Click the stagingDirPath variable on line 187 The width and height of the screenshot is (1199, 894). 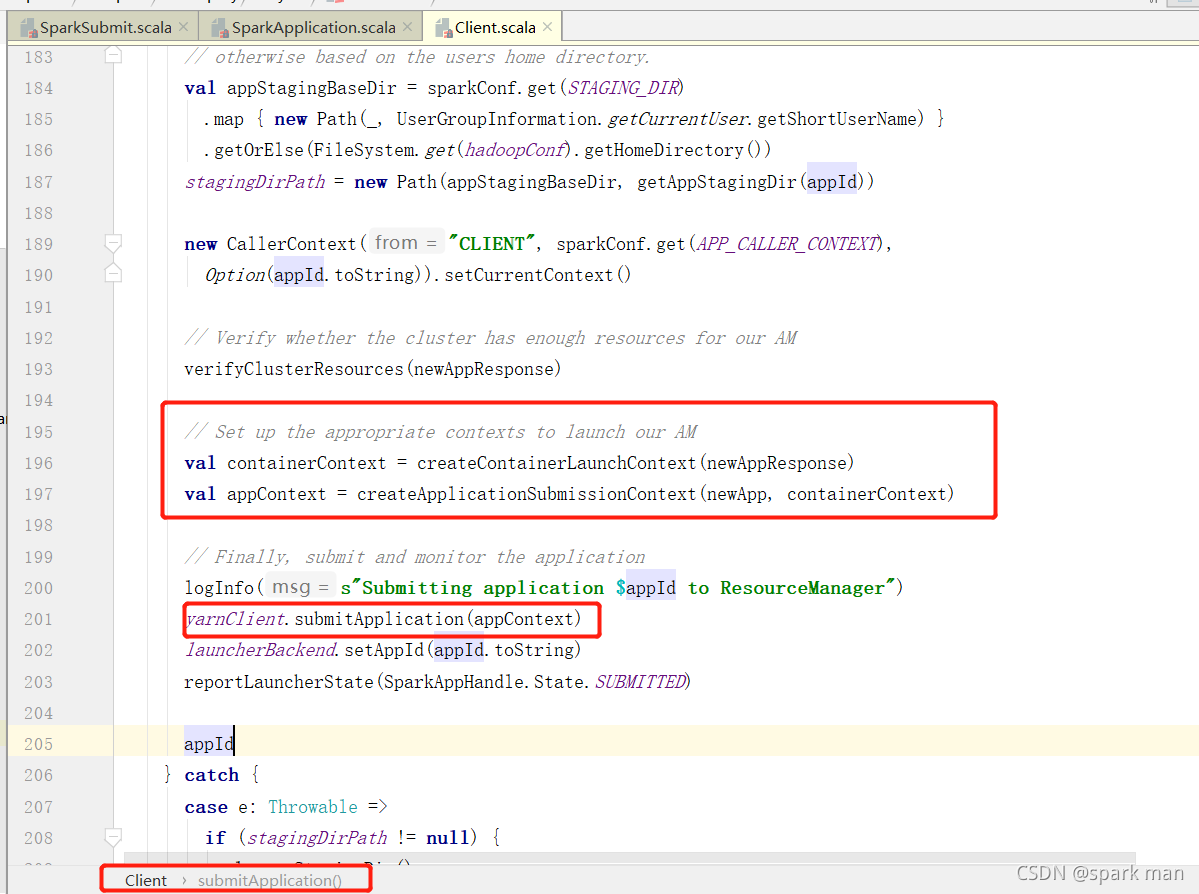pyautogui.click(x=255, y=182)
